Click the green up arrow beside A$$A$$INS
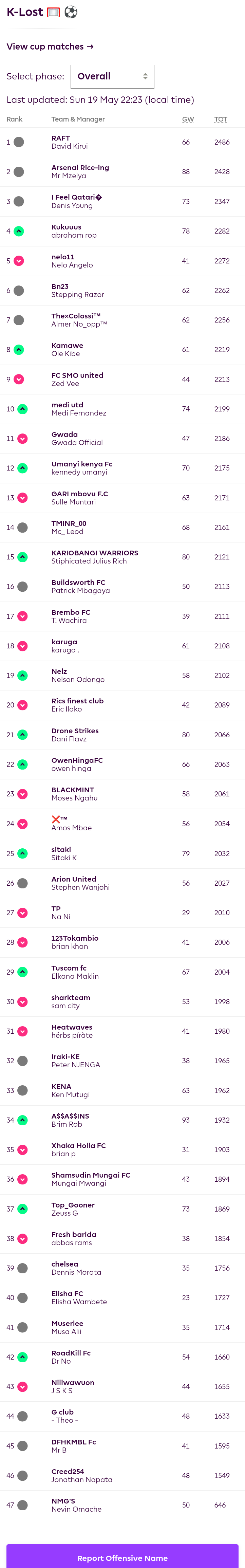Screen dimensions: 245x1568 22,1120
